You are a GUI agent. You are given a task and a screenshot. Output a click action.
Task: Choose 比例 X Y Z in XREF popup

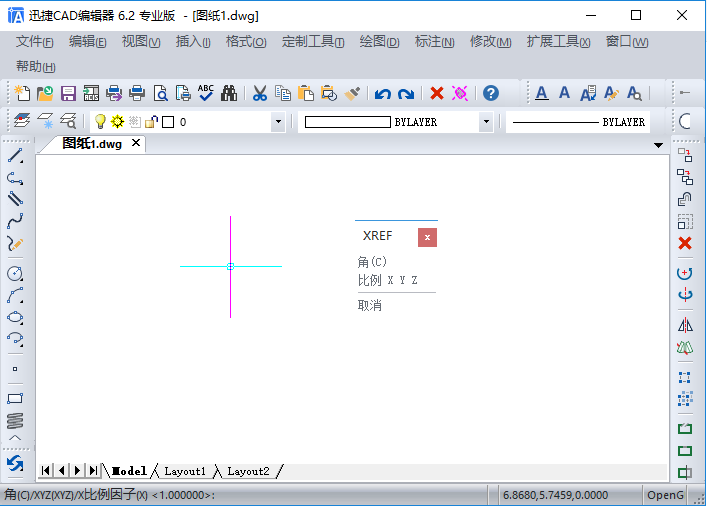click(387, 281)
